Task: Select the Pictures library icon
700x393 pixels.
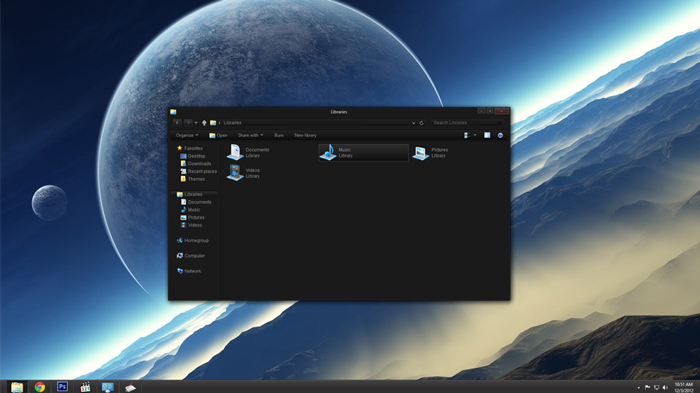Action: click(421, 153)
